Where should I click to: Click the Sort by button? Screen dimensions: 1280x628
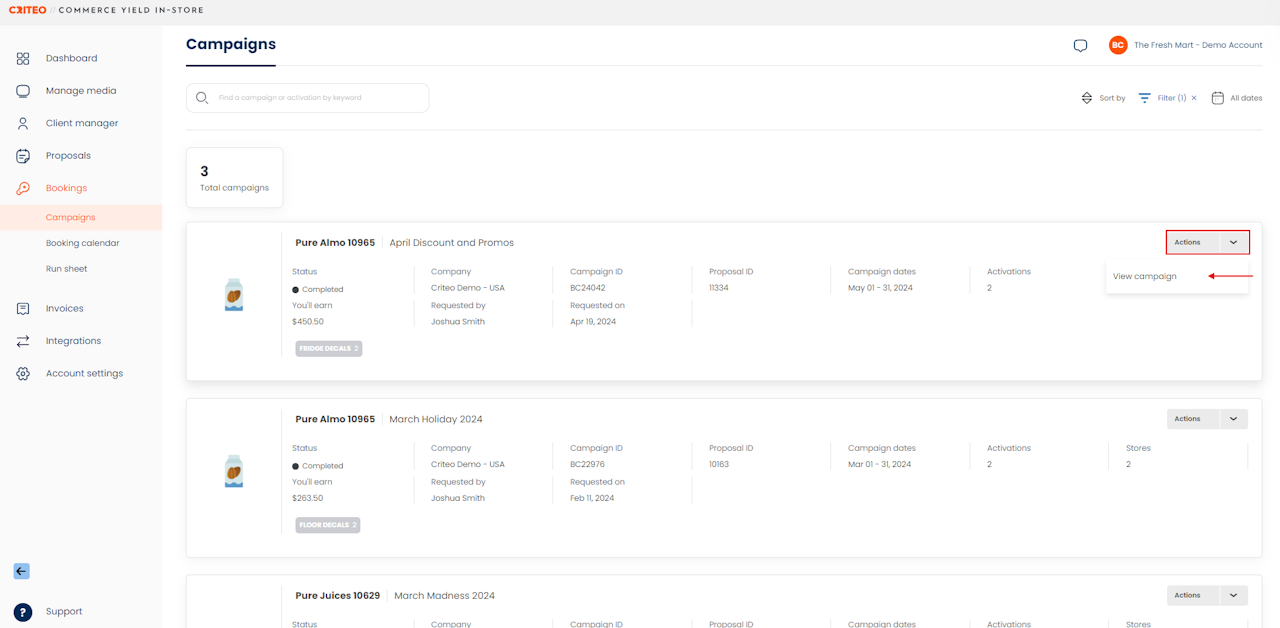click(x=1103, y=98)
